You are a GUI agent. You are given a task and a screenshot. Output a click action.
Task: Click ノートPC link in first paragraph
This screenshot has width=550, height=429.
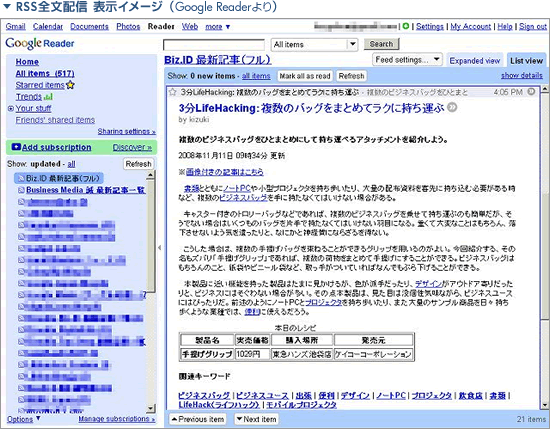[237, 188]
